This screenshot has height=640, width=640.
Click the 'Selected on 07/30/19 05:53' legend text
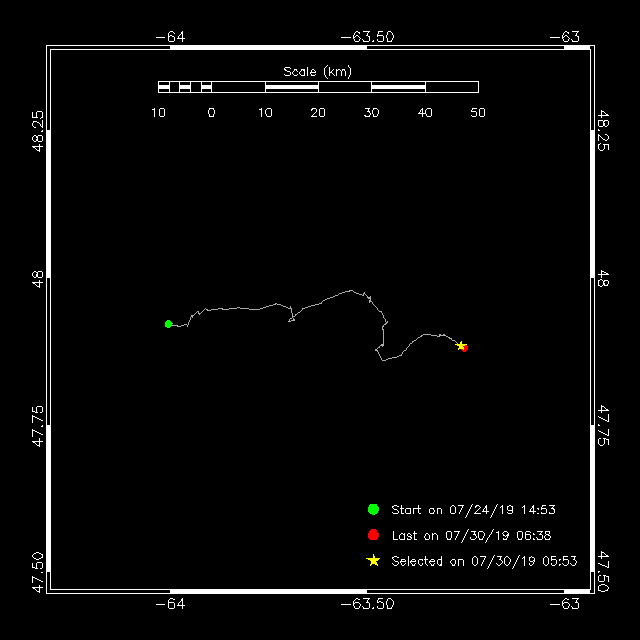tap(484, 562)
